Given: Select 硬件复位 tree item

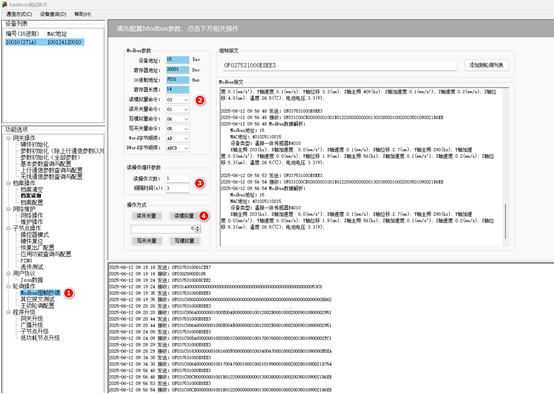Looking at the screenshot, I should (x=32, y=241).
